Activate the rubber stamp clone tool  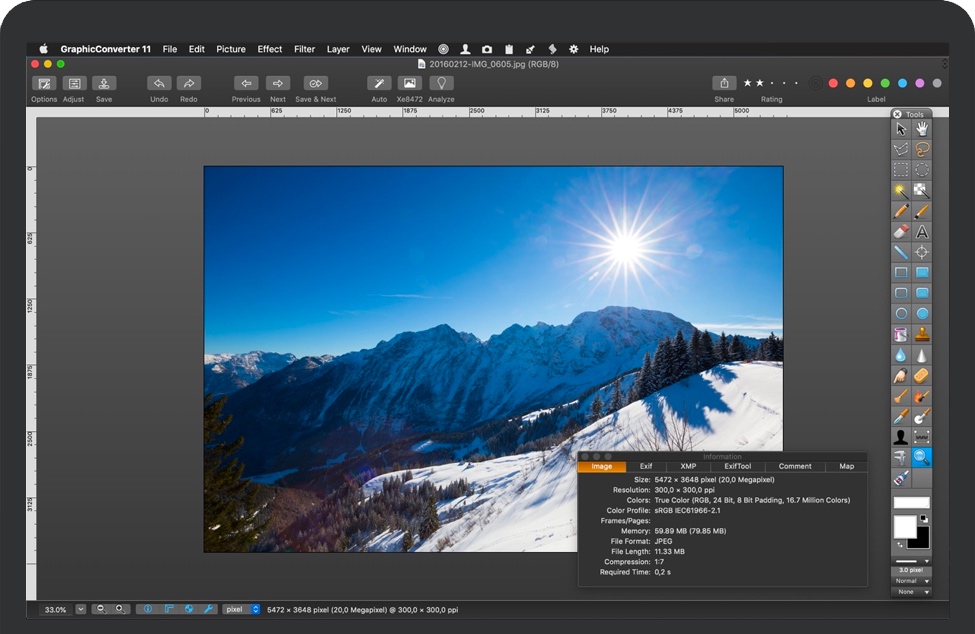pos(922,334)
